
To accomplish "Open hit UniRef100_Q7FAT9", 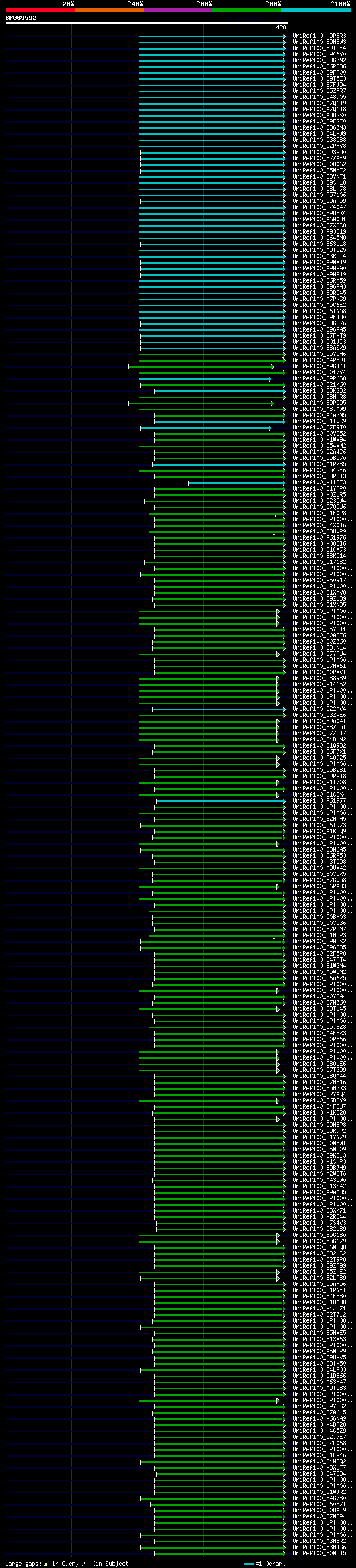I will point(319,336).
